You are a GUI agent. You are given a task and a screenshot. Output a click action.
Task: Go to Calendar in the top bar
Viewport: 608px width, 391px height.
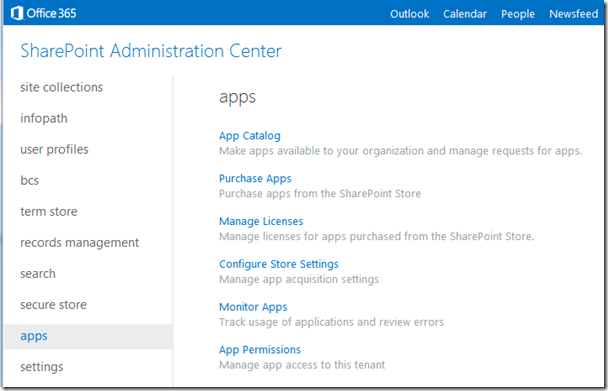pos(465,14)
